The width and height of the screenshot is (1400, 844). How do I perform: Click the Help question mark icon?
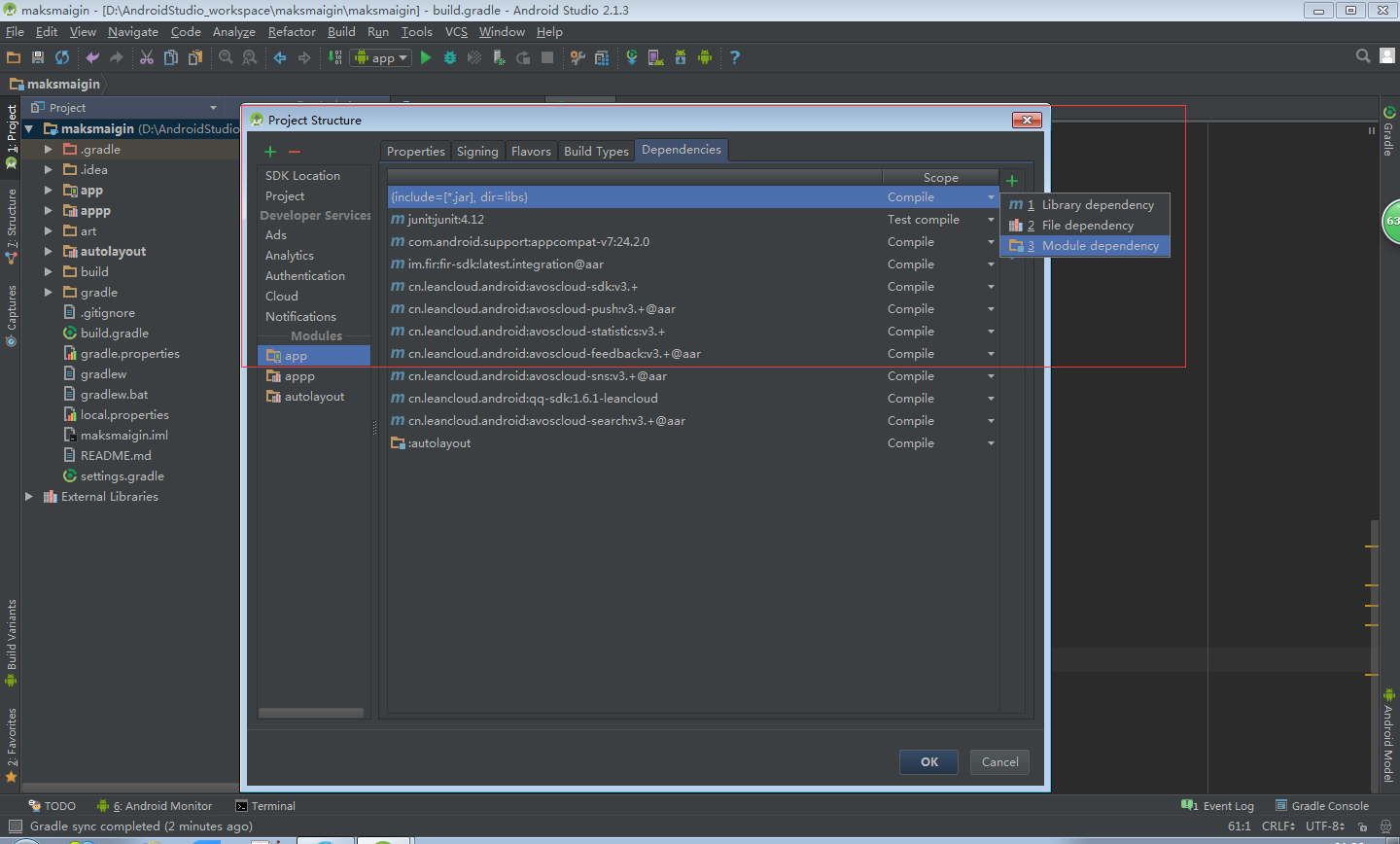(x=735, y=57)
